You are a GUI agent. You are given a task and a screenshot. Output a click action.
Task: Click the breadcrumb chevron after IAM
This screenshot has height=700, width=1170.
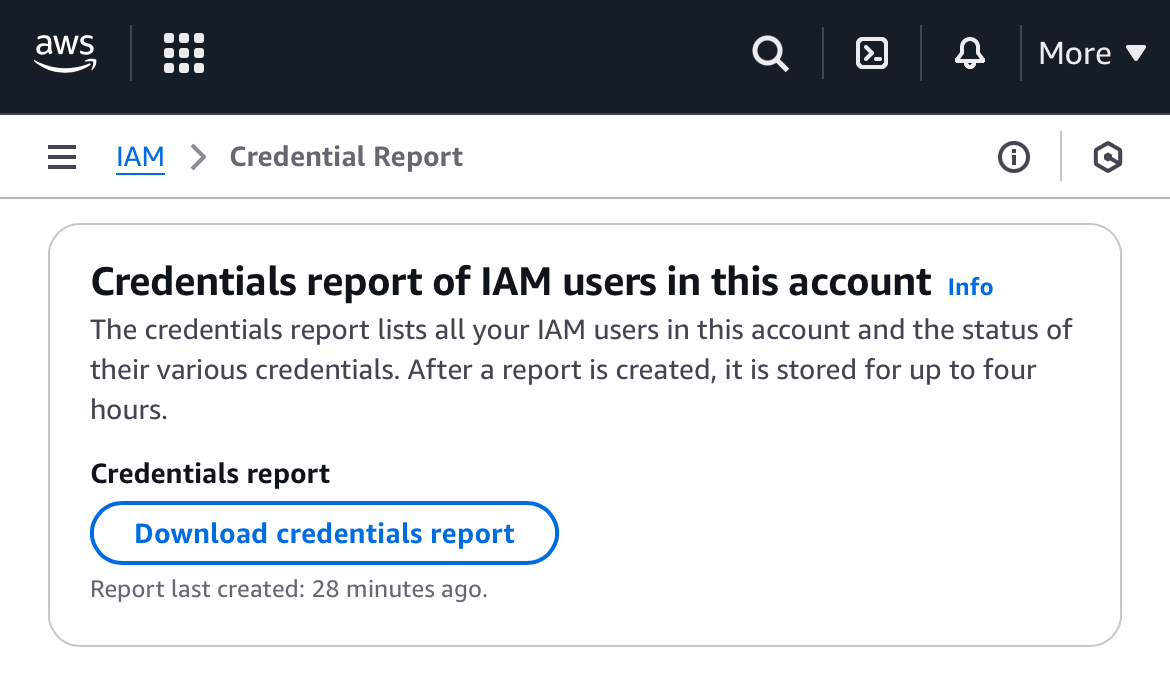(198, 157)
